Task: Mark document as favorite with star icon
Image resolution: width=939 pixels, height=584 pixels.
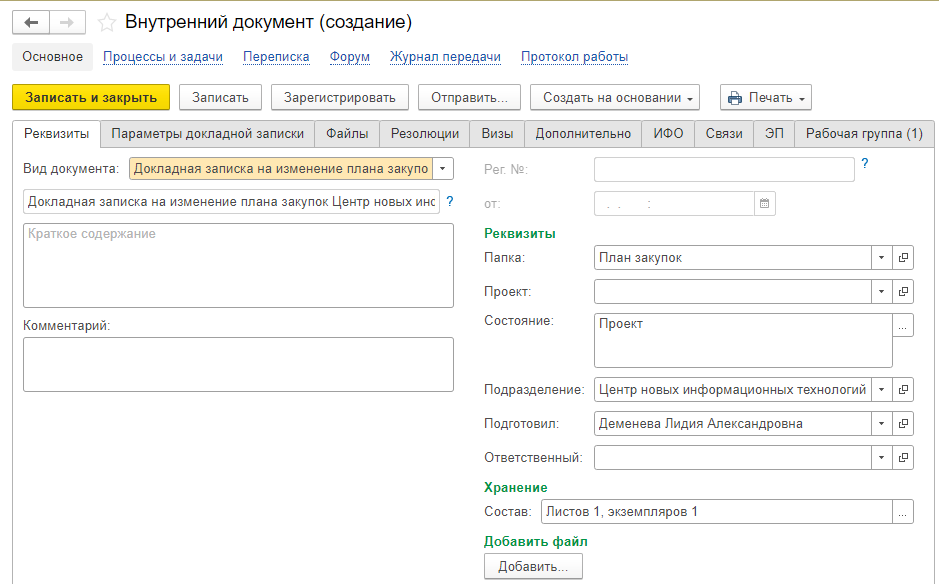Action: click(107, 23)
